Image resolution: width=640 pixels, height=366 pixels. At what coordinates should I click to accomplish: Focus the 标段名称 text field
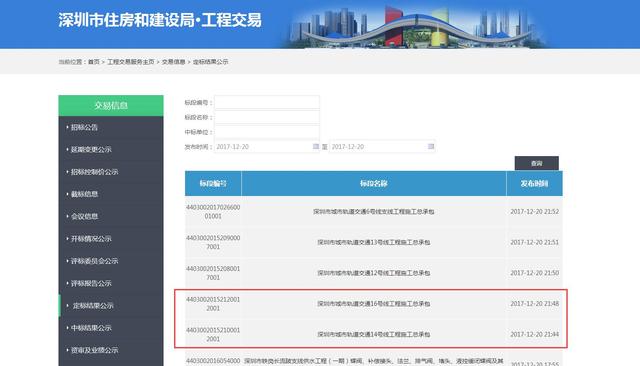pyautogui.click(x=267, y=118)
